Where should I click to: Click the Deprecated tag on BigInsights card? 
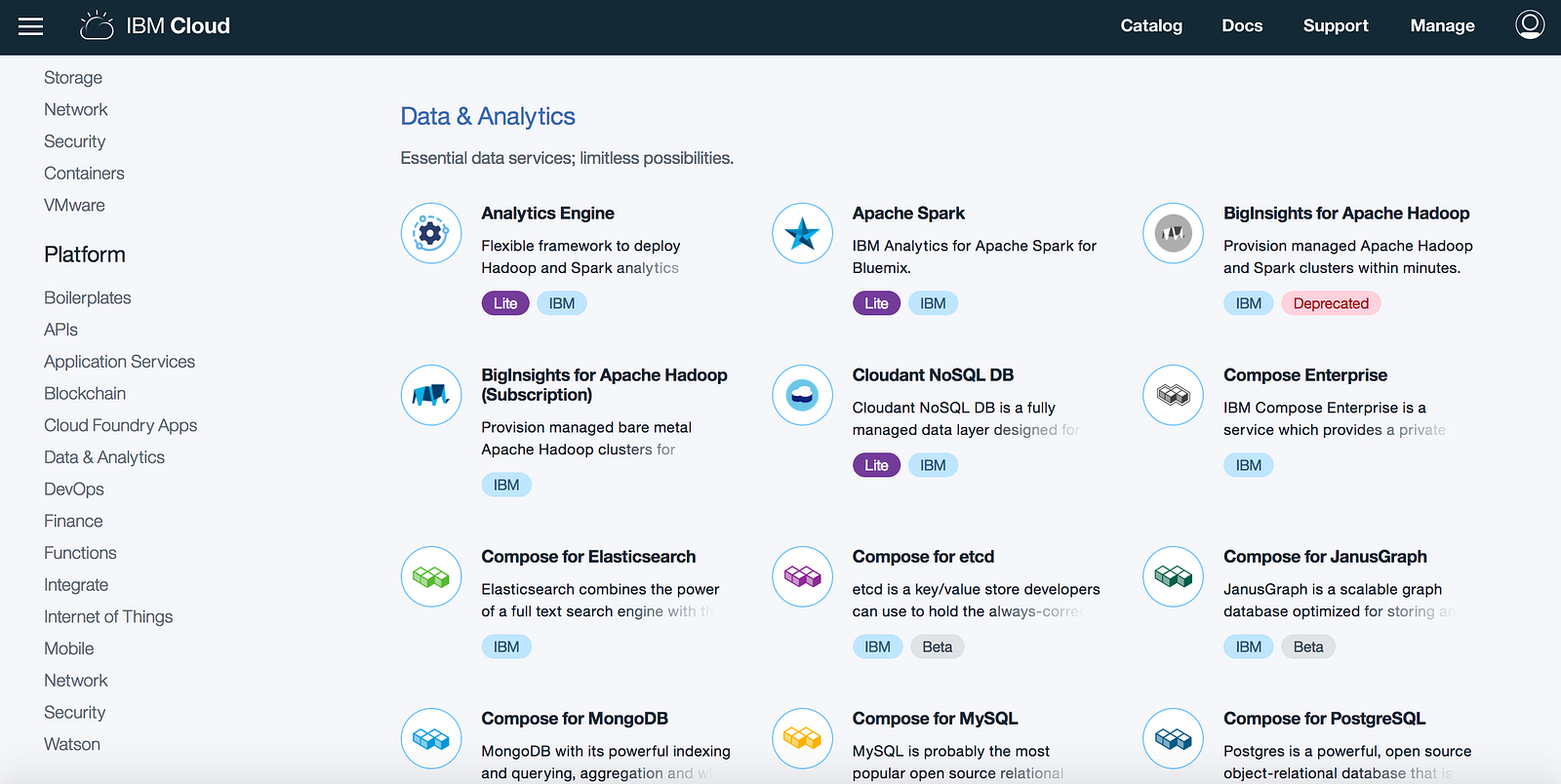pos(1331,303)
